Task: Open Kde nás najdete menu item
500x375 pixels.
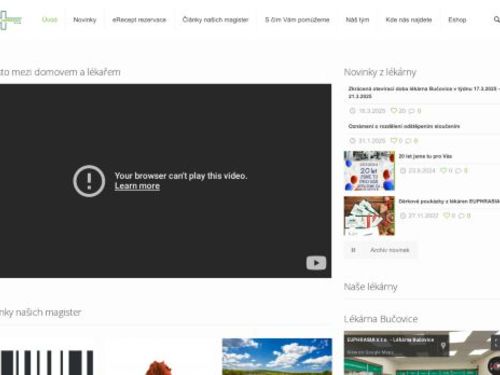Action: click(x=409, y=20)
